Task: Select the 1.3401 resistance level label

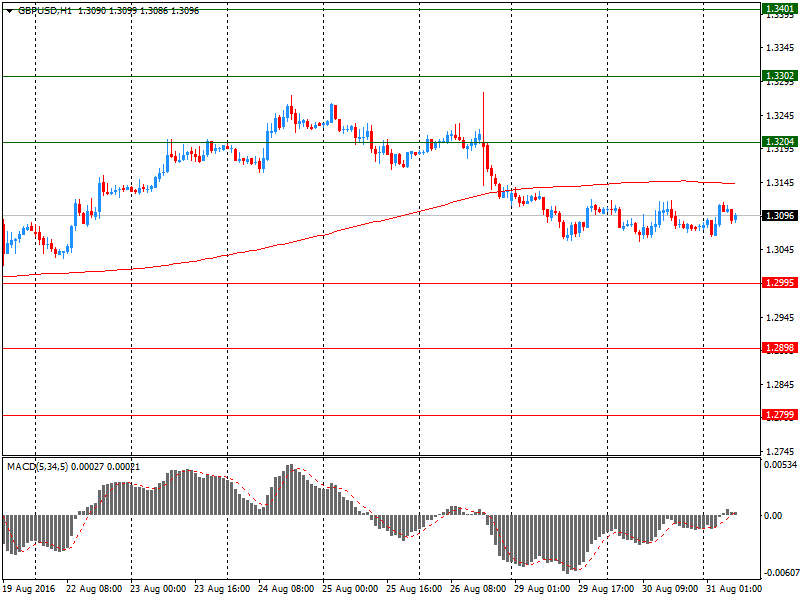Action: (x=780, y=8)
